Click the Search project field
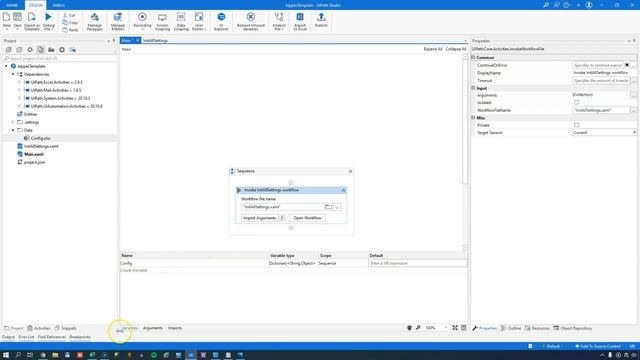 tap(59, 58)
